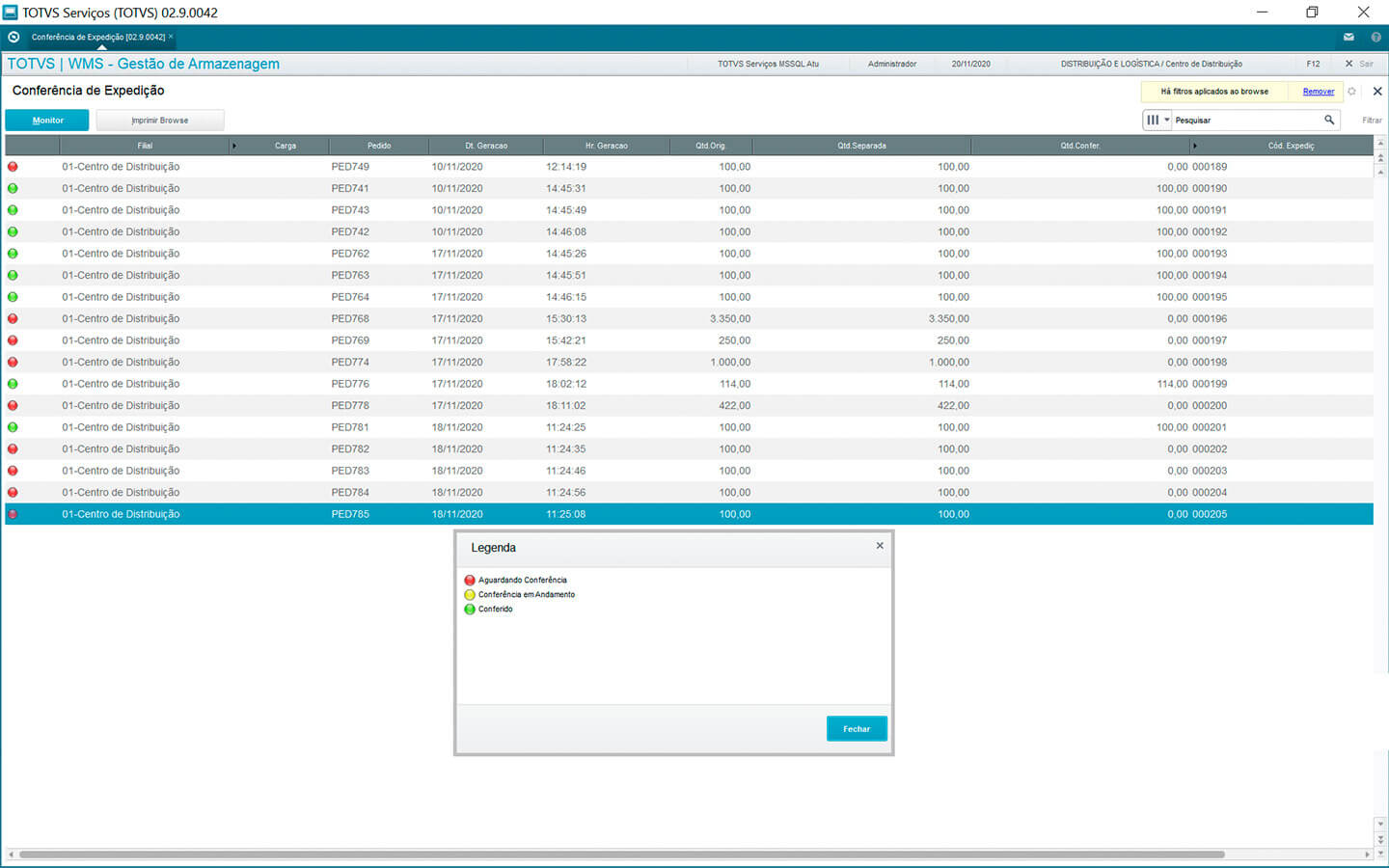Expand the arrow next to the Filial column

click(233, 146)
